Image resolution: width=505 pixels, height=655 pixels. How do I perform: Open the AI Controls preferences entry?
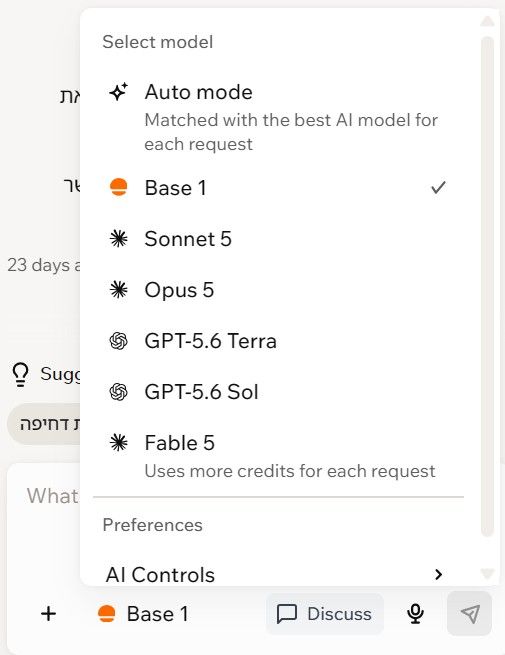(x=276, y=575)
